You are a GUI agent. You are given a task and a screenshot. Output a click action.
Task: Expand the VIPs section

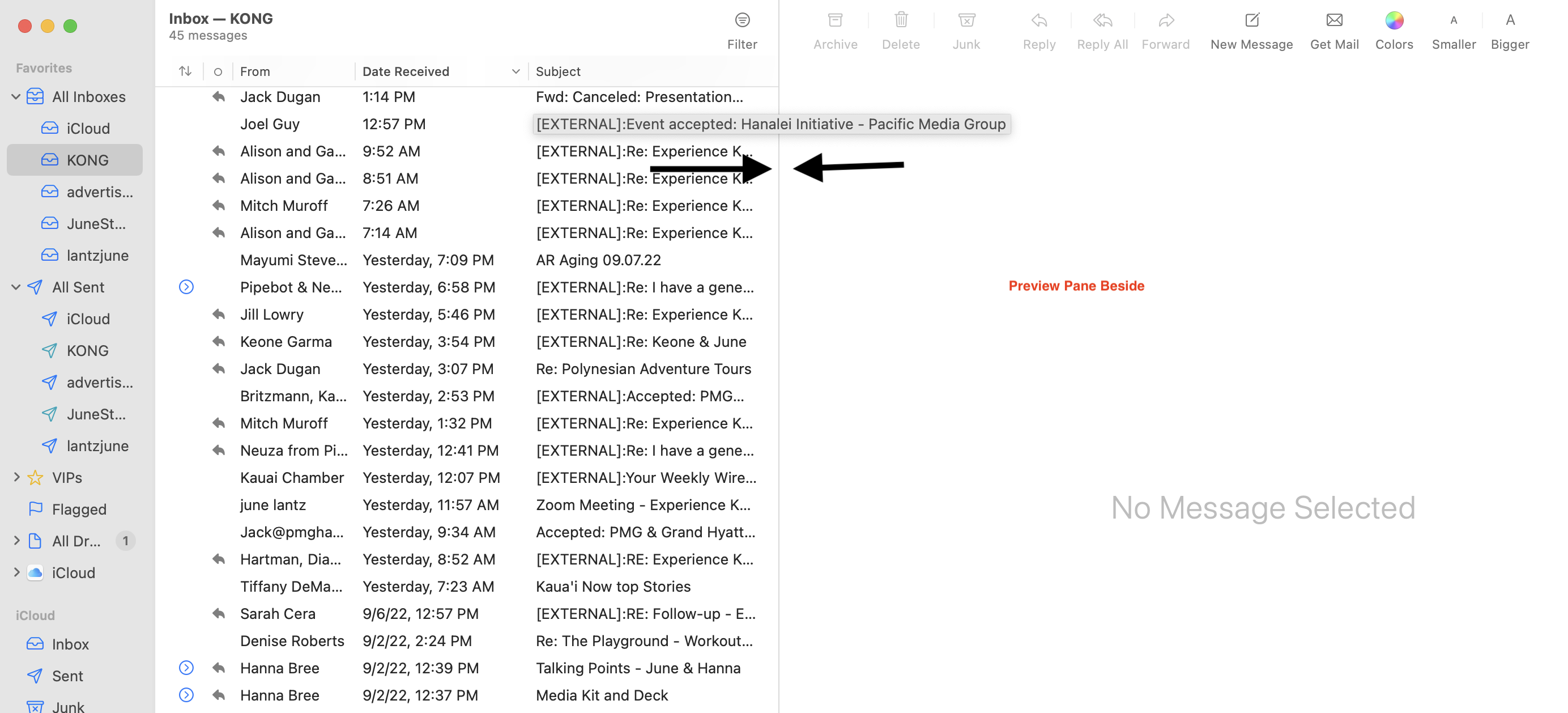(16, 477)
